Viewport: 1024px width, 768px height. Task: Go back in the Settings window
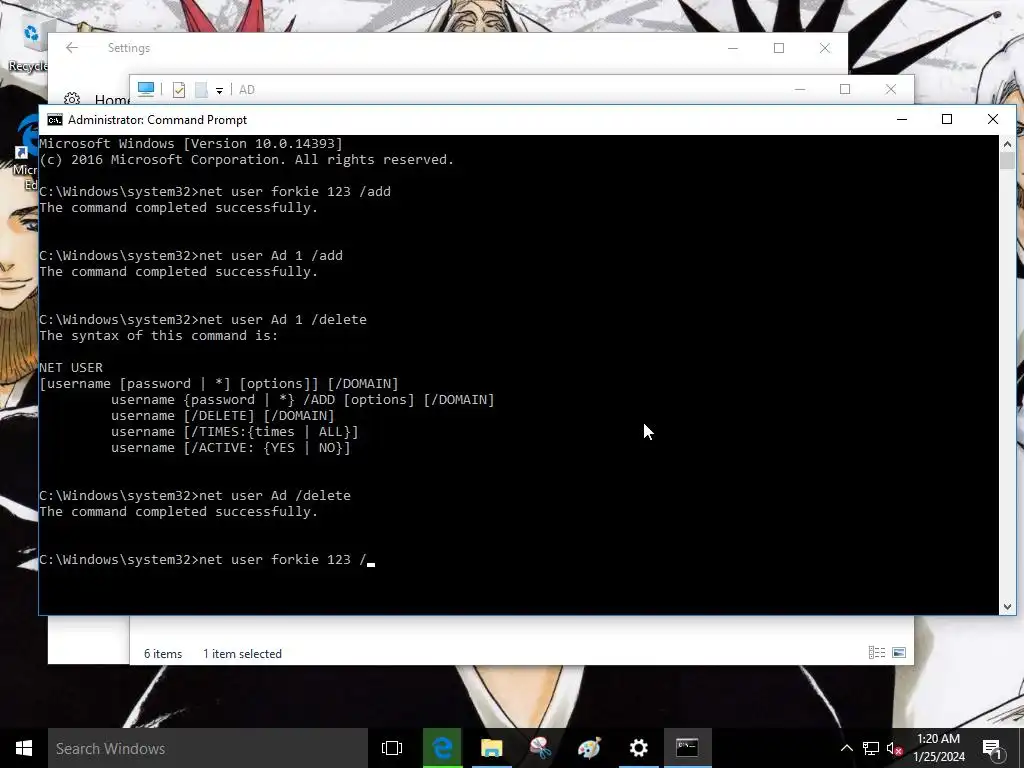[x=72, y=48]
